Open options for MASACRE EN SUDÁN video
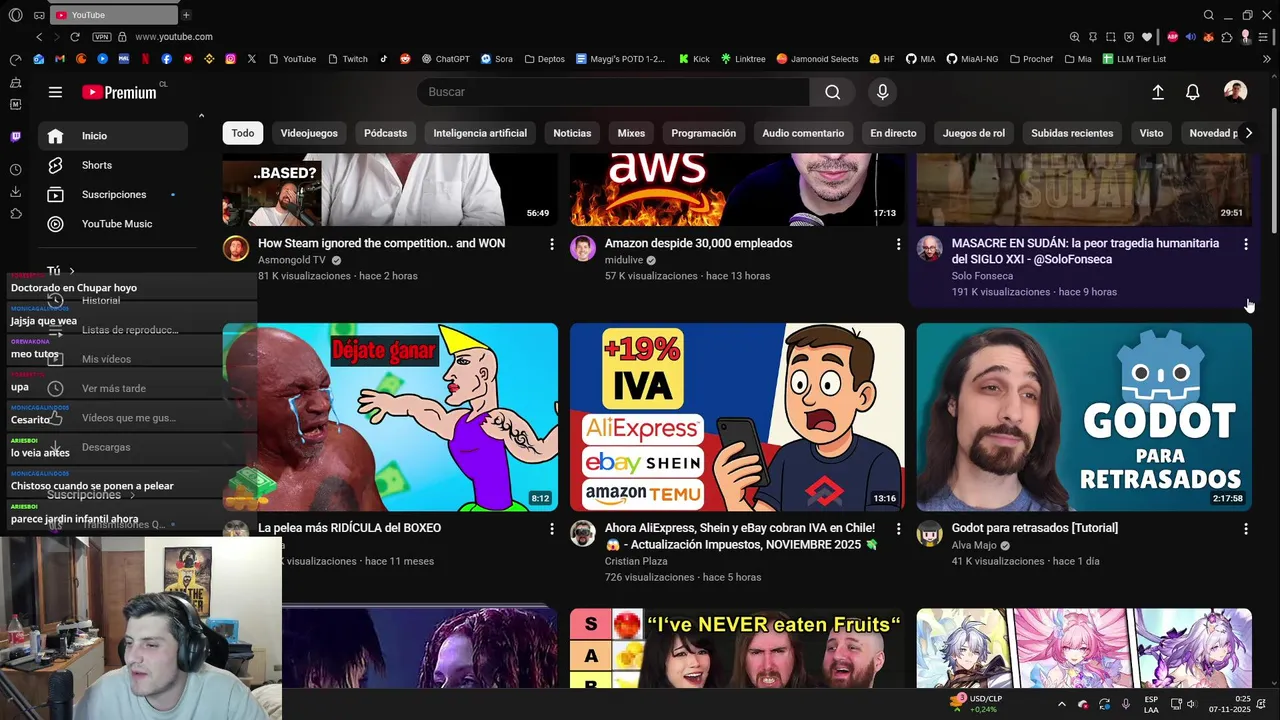 pyautogui.click(x=1245, y=244)
